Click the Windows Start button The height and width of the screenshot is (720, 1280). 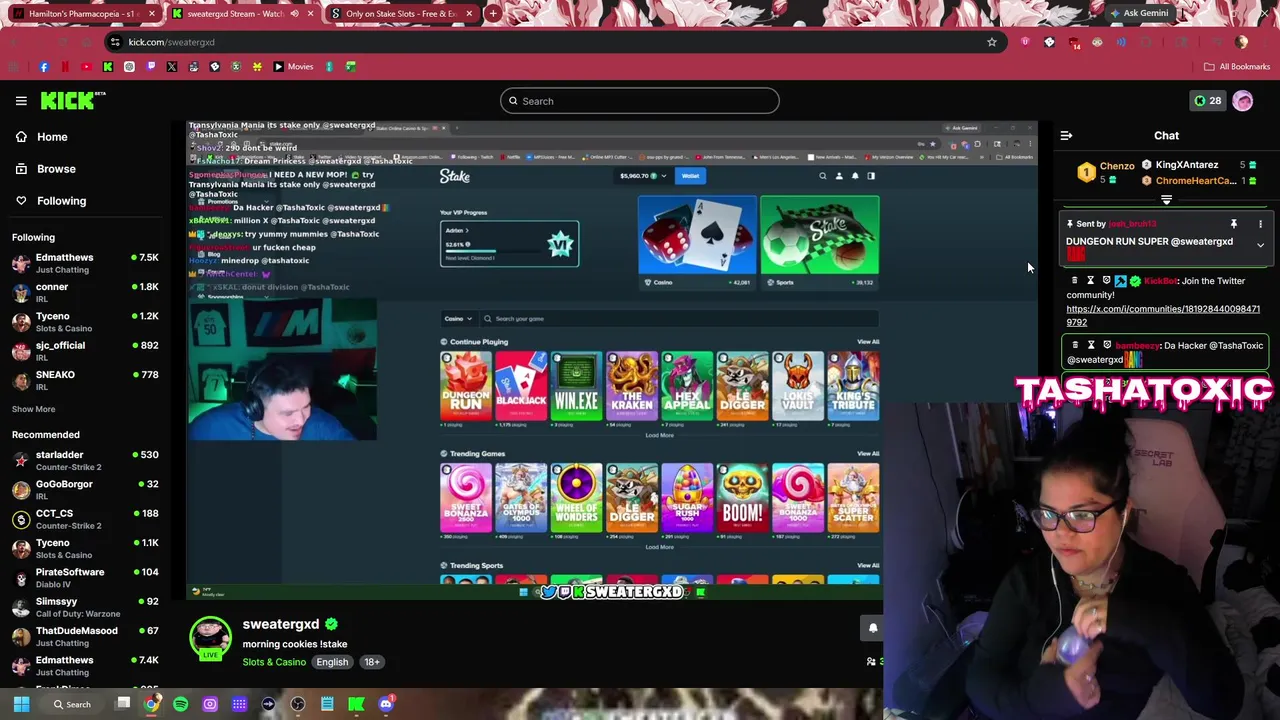tap(21, 704)
